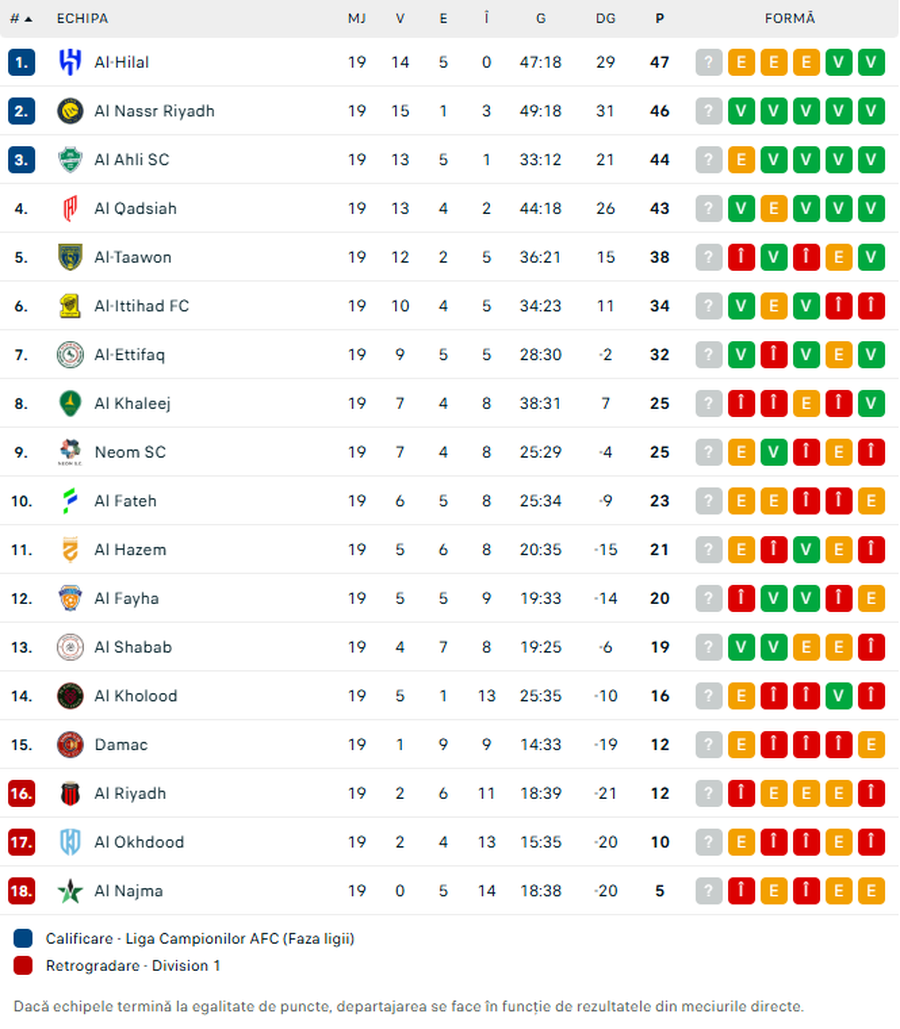Click Al Riyadh's gray question mark badge
900x1029 pixels.
(709, 794)
